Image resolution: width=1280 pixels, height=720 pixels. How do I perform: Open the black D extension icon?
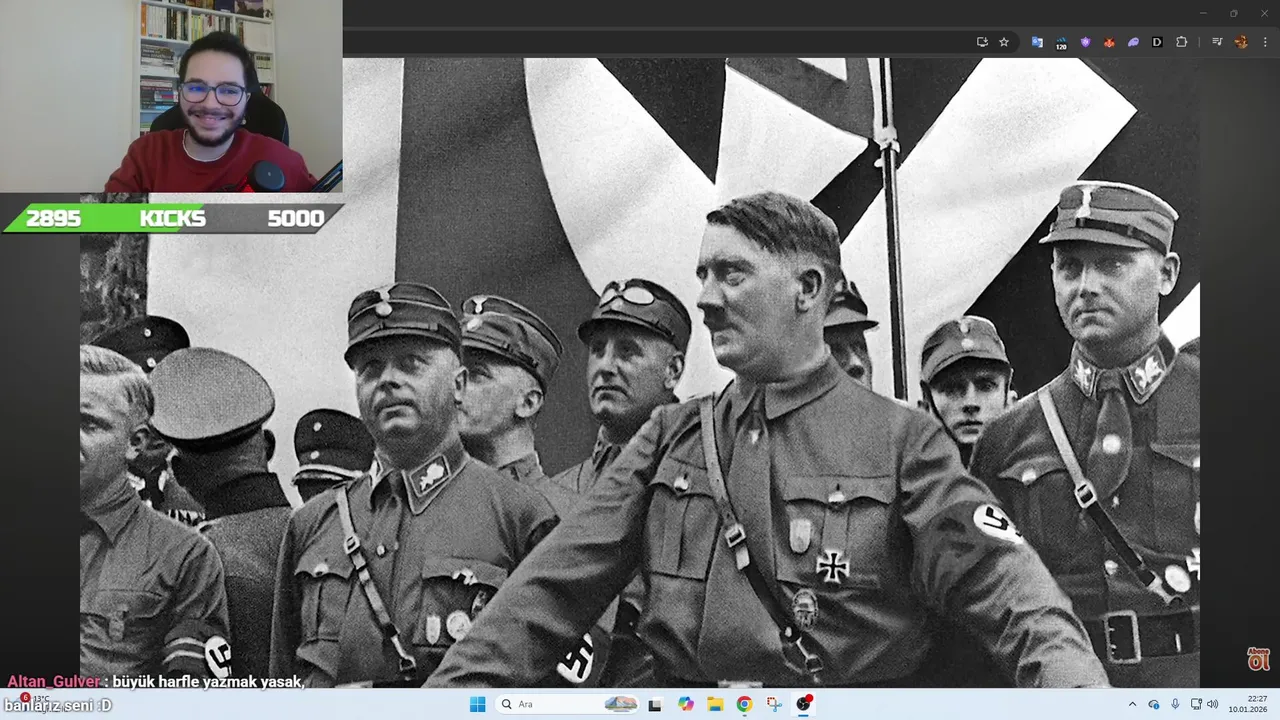click(x=1157, y=42)
